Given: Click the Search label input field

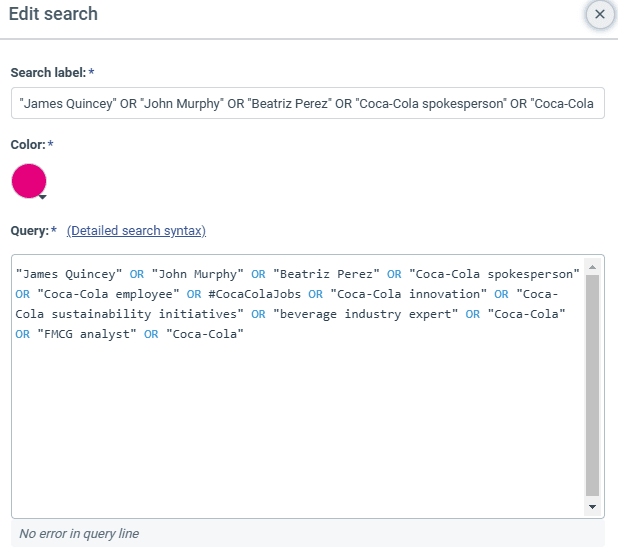Looking at the screenshot, I should (x=307, y=103).
